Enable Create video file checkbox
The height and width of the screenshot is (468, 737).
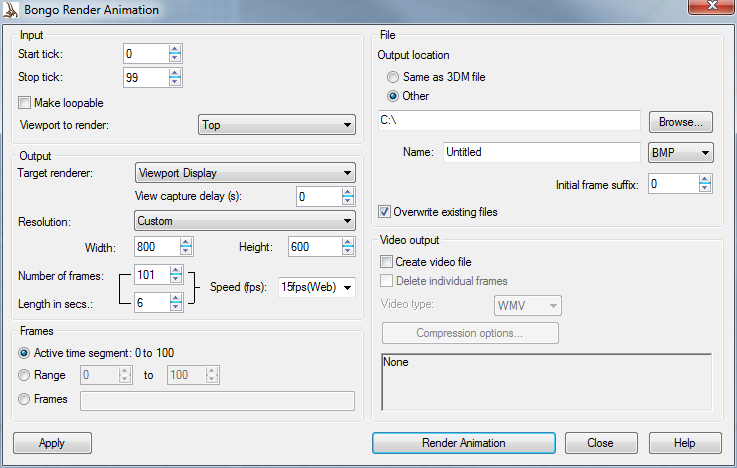click(x=386, y=261)
